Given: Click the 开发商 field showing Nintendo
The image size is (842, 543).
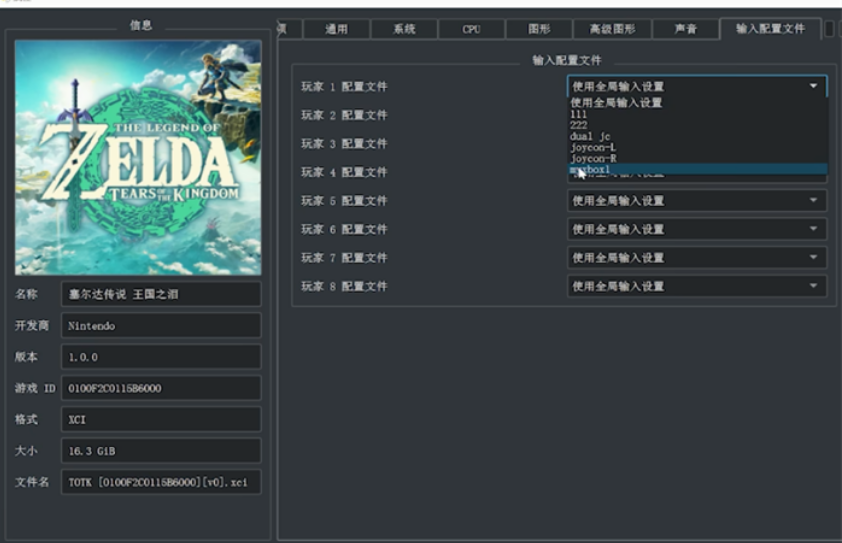Looking at the screenshot, I should tap(161, 325).
